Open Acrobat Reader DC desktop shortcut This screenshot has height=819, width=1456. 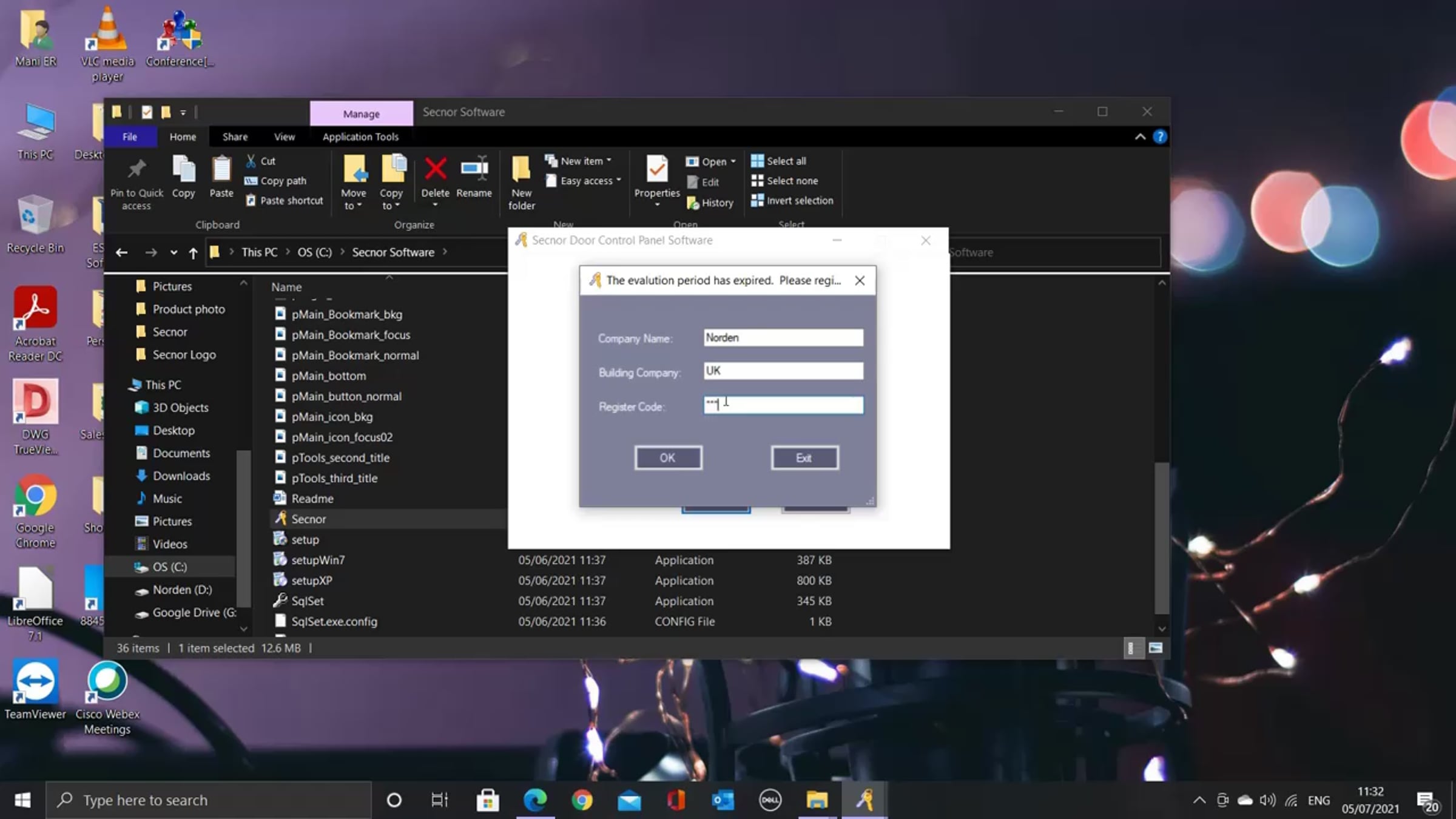(x=35, y=325)
